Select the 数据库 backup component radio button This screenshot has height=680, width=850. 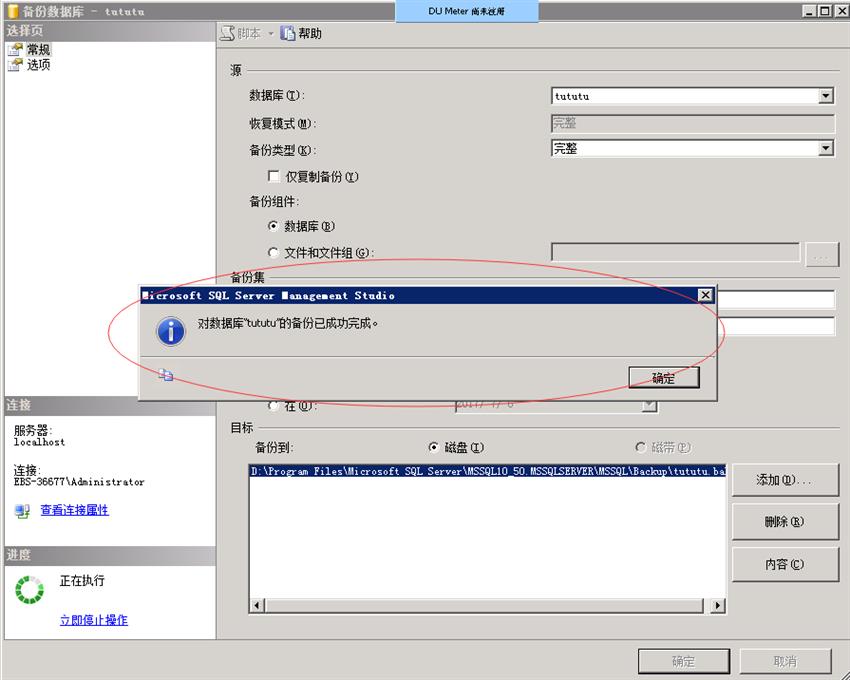click(273, 226)
